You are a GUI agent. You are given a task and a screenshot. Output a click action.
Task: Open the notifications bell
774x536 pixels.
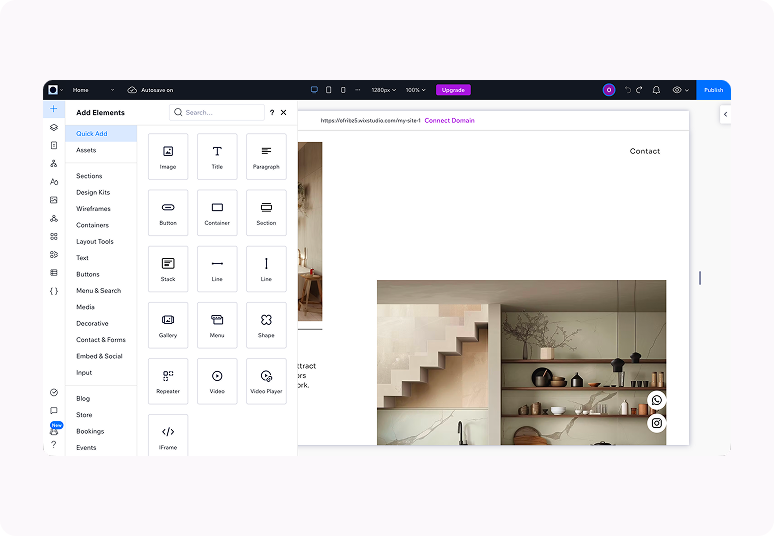(x=656, y=90)
